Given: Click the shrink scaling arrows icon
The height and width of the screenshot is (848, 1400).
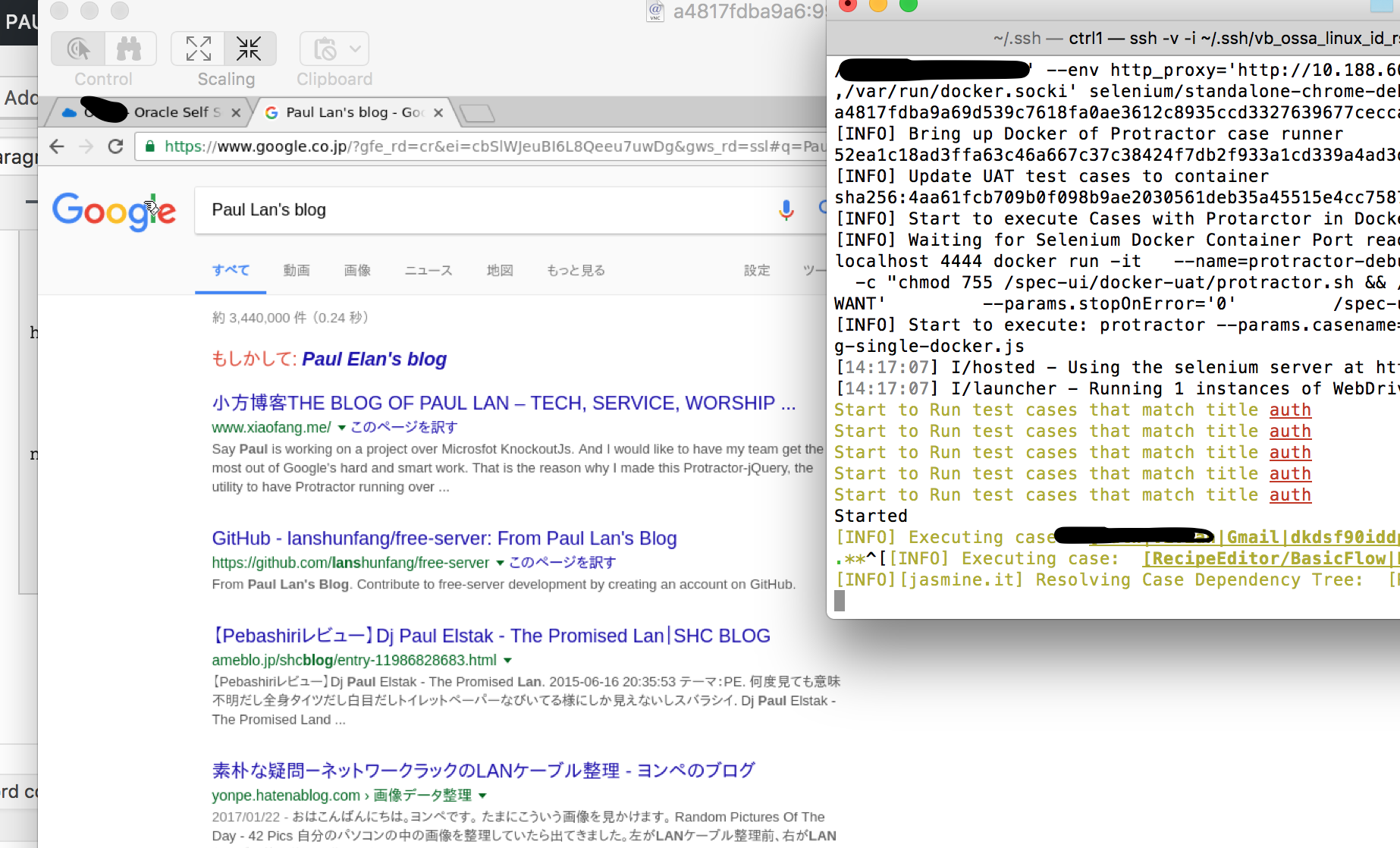Looking at the screenshot, I should pyautogui.click(x=249, y=49).
